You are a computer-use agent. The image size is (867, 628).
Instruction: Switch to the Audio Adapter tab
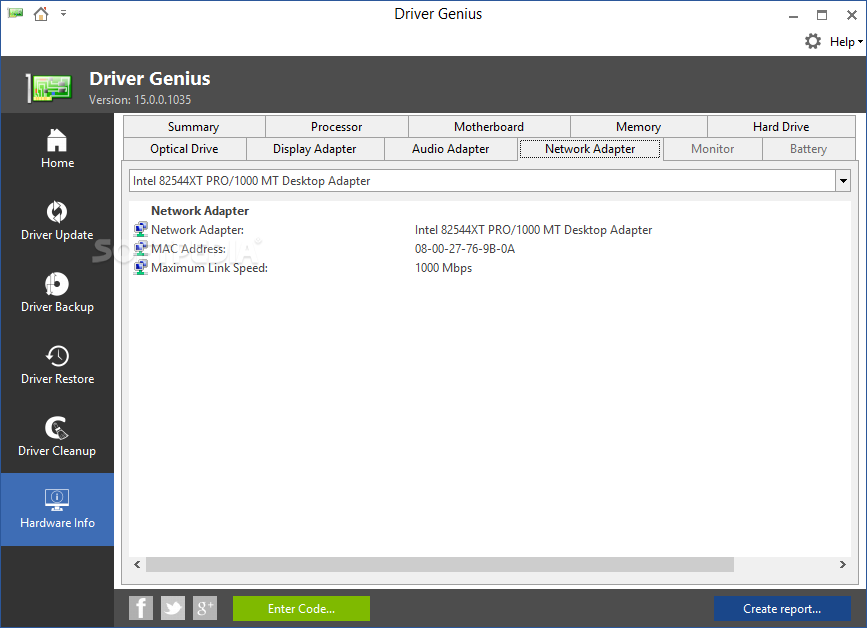point(451,149)
